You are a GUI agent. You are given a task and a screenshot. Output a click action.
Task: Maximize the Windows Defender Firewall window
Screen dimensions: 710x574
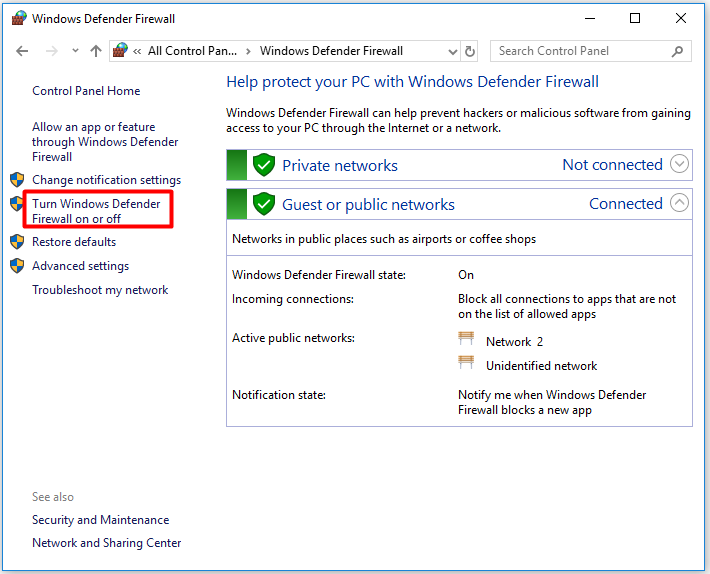(x=635, y=18)
